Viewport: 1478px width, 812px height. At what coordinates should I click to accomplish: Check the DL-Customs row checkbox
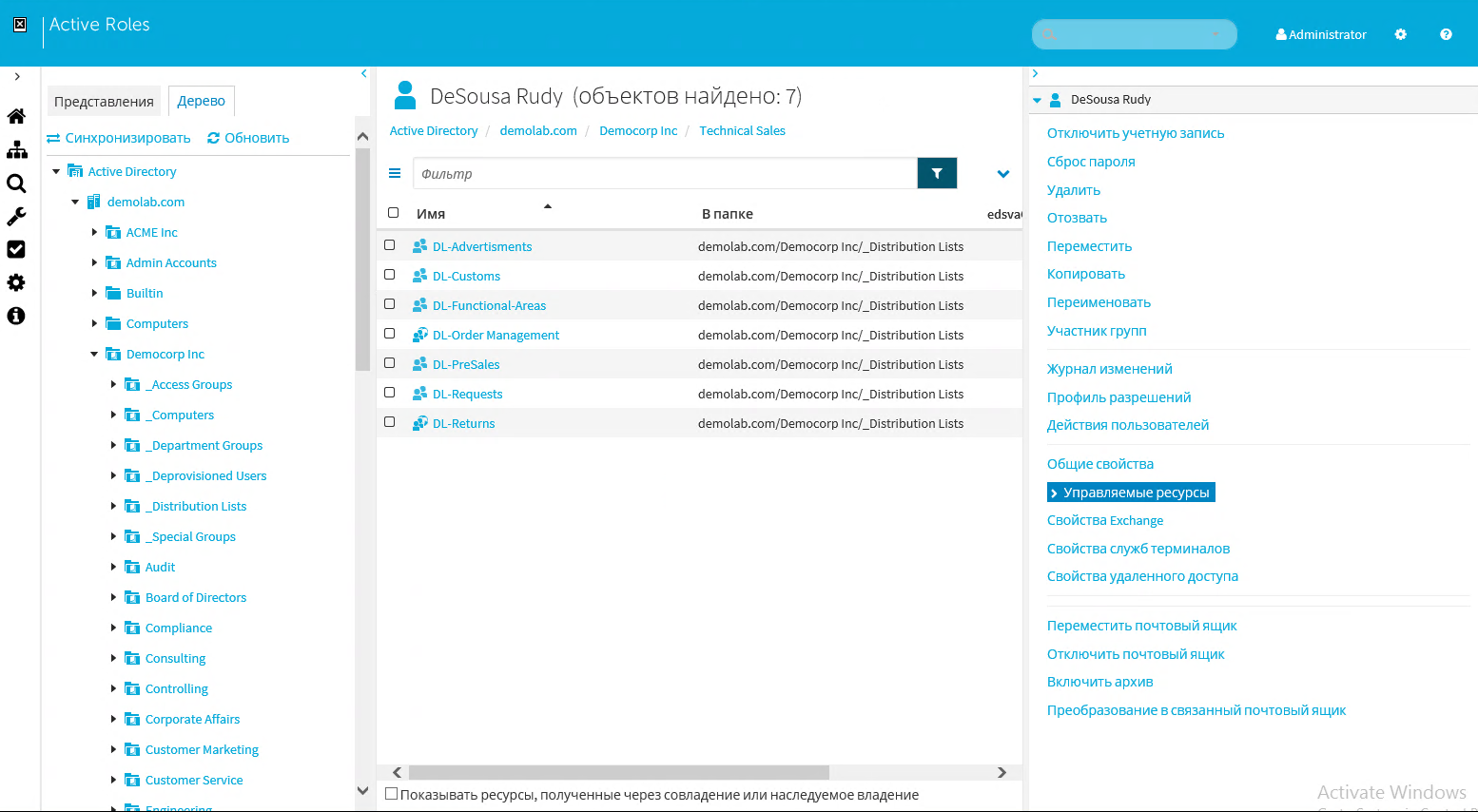coord(389,275)
